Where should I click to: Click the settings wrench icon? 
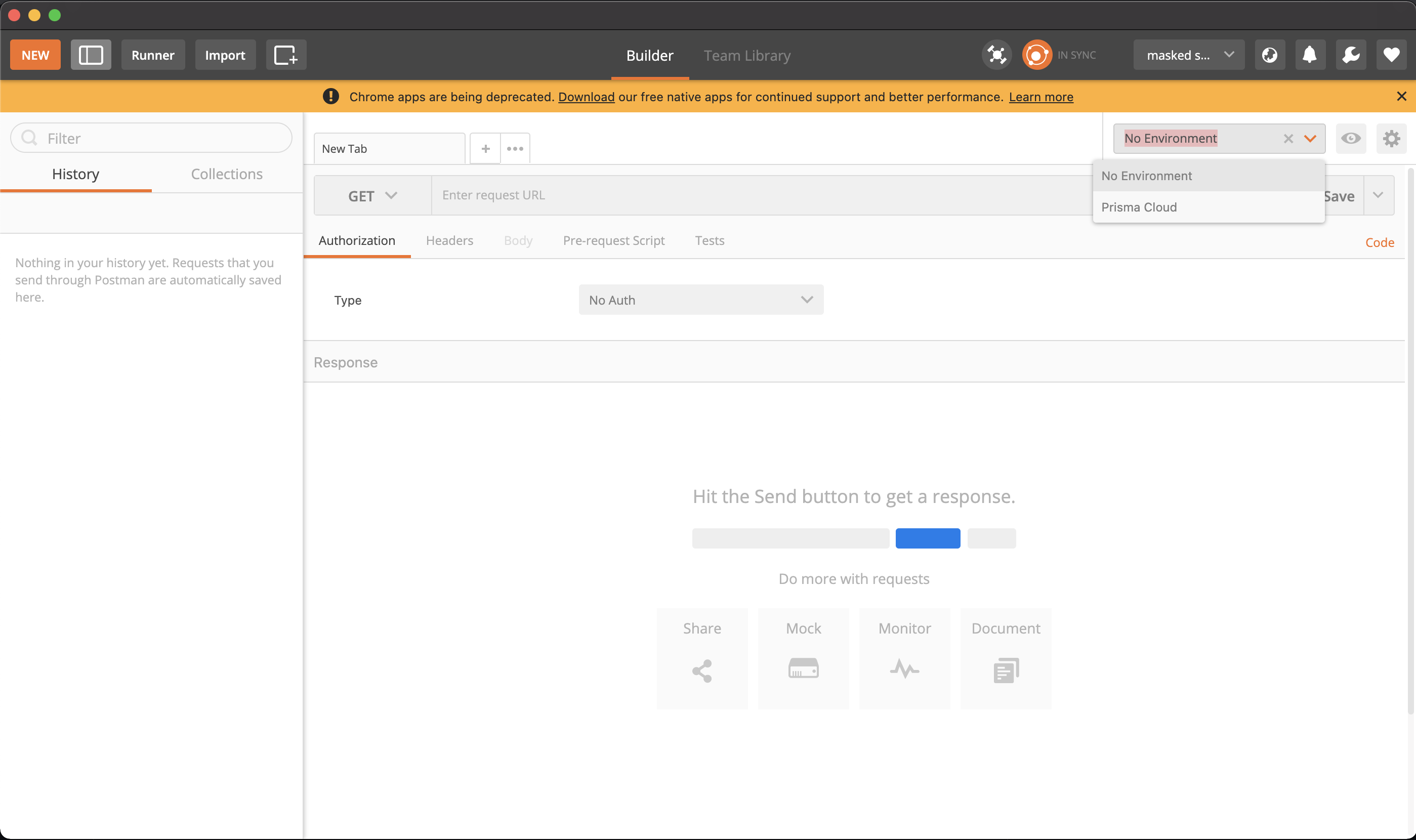1351,55
